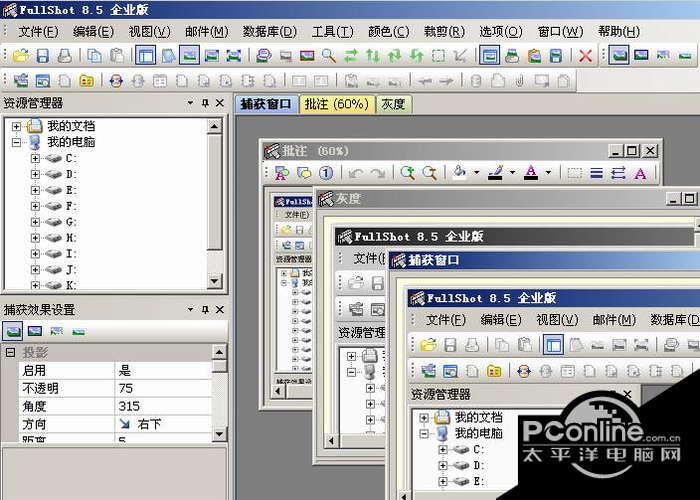Click the 不透明 value 75 field
The width and height of the screenshot is (700, 500).
162,388
